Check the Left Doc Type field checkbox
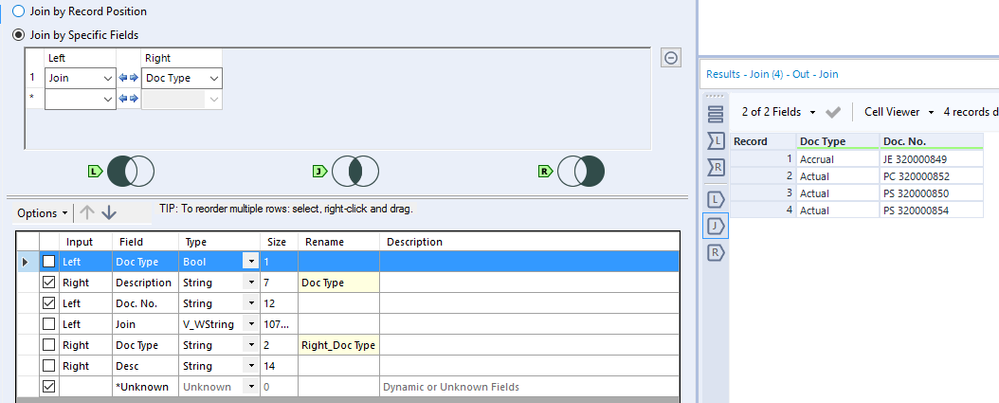The height and width of the screenshot is (403, 999). [x=48, y=262]
